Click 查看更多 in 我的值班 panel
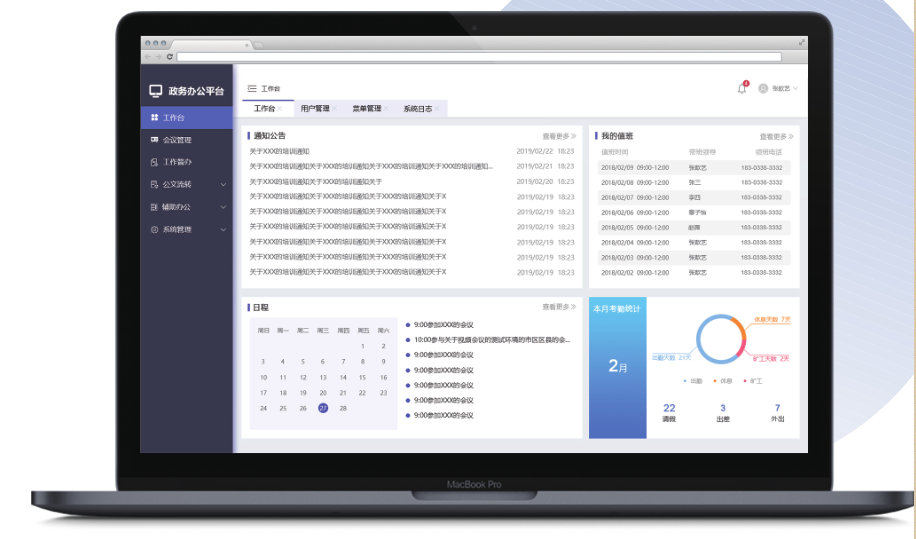Image resolution: width=916 pixels, height=539 pixels. click(776, 137)
